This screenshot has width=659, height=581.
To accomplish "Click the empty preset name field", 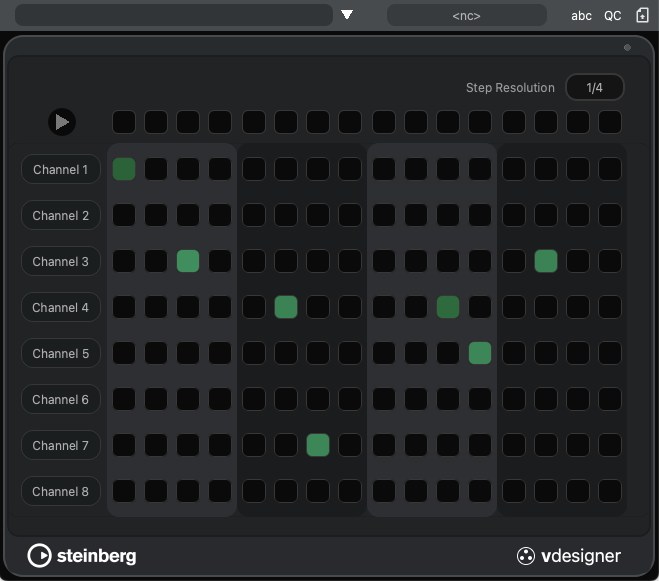I will pos(173,15).
